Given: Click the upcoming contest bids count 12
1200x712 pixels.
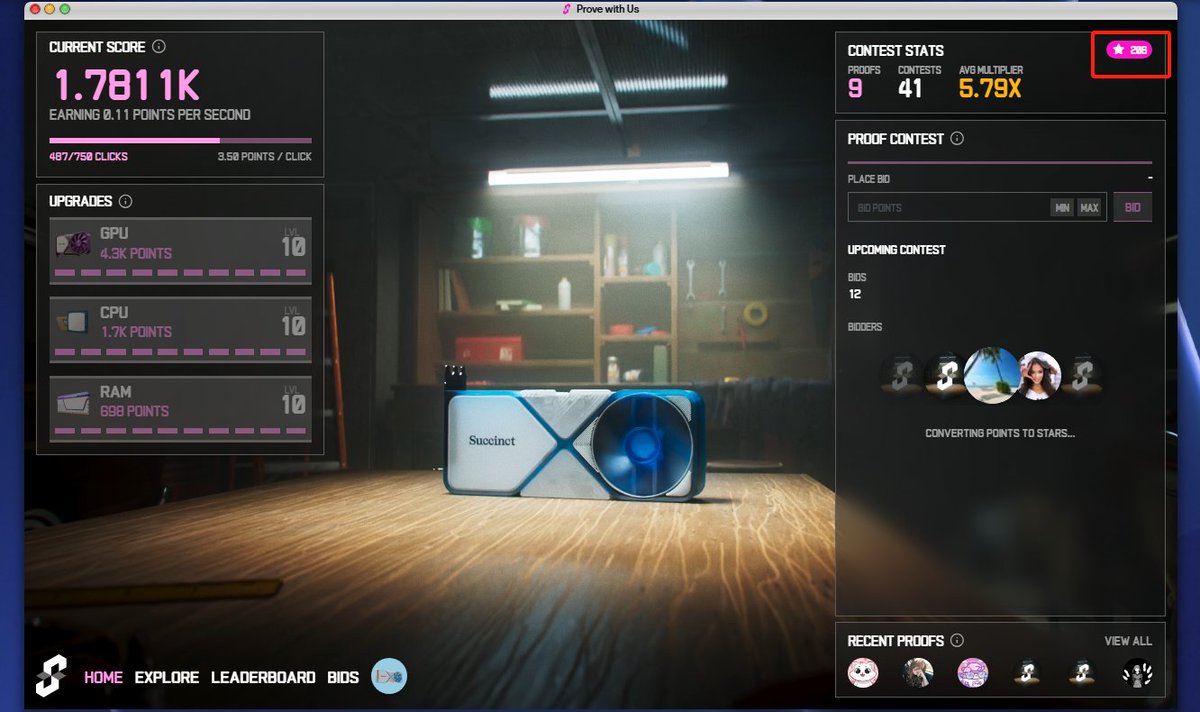Looking at the screenshot, I should 854,294.
